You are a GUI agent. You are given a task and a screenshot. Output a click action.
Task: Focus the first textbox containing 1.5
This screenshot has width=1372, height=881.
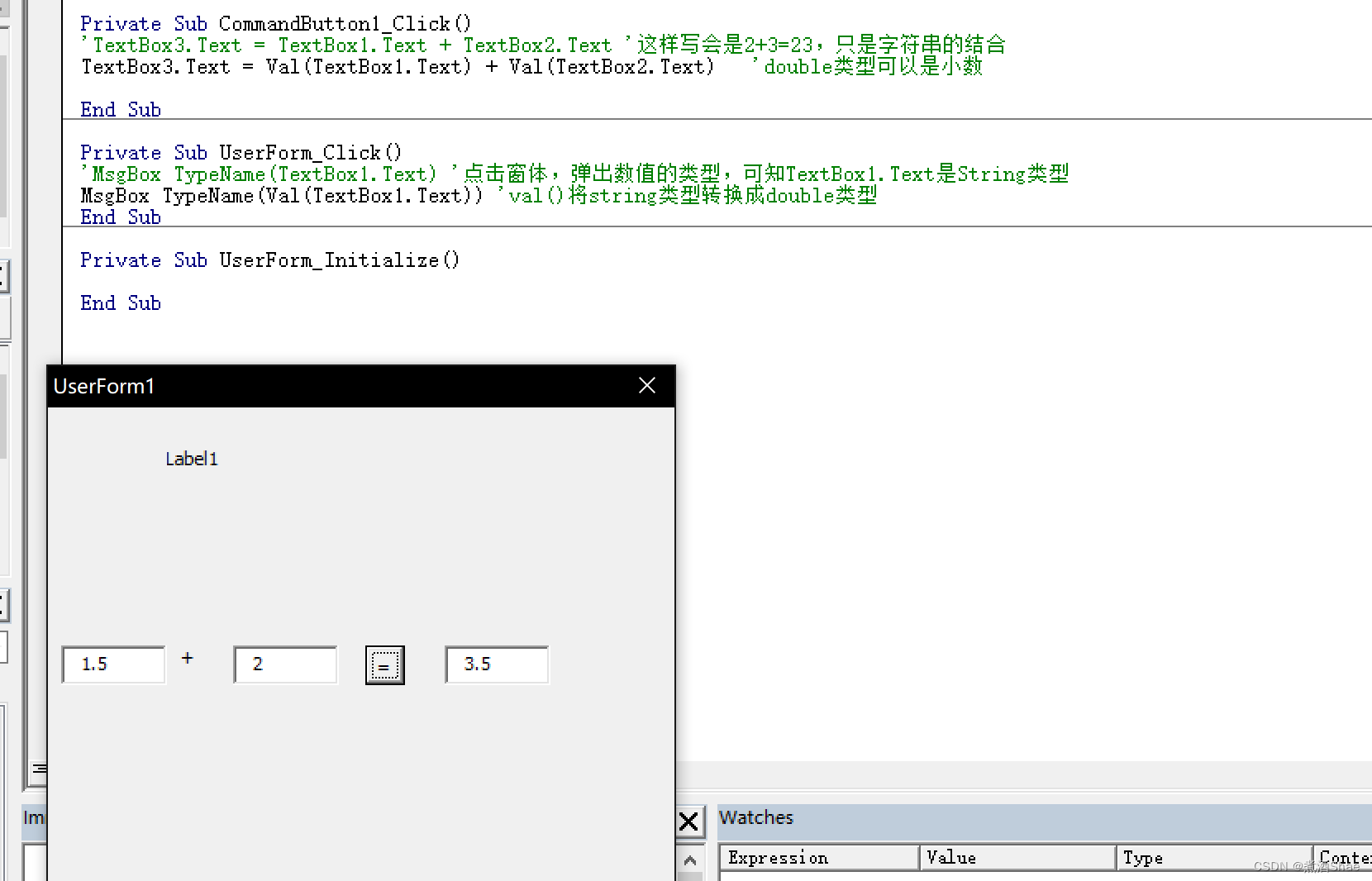(114, 664)
